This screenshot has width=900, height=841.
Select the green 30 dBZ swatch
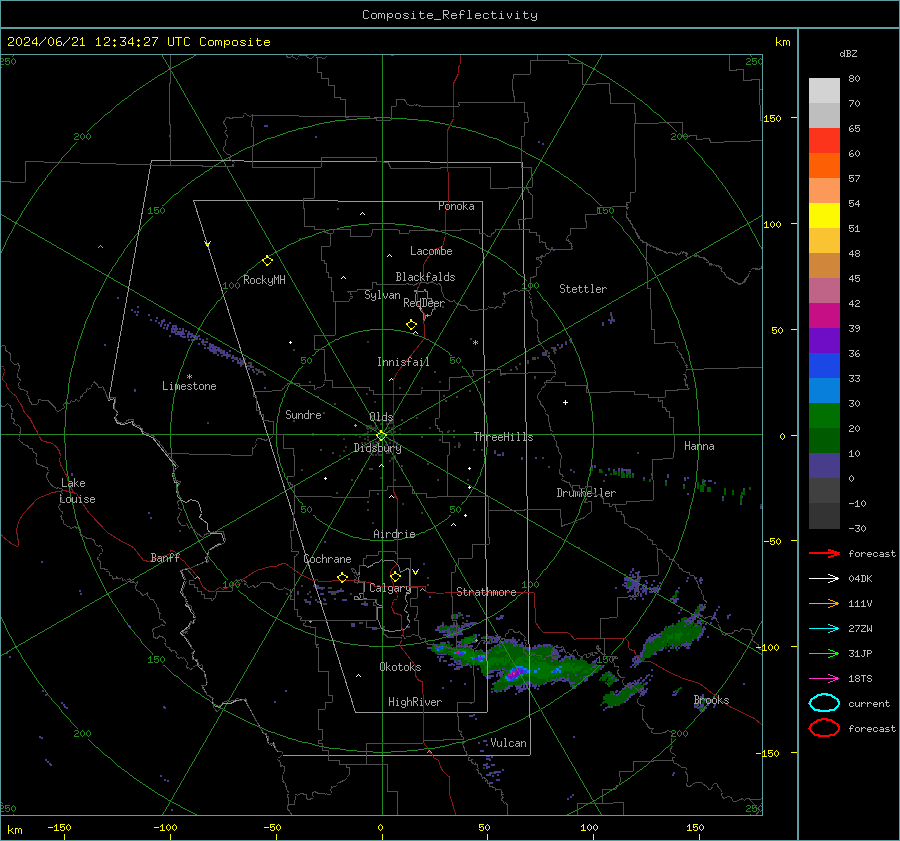[824, 416]
